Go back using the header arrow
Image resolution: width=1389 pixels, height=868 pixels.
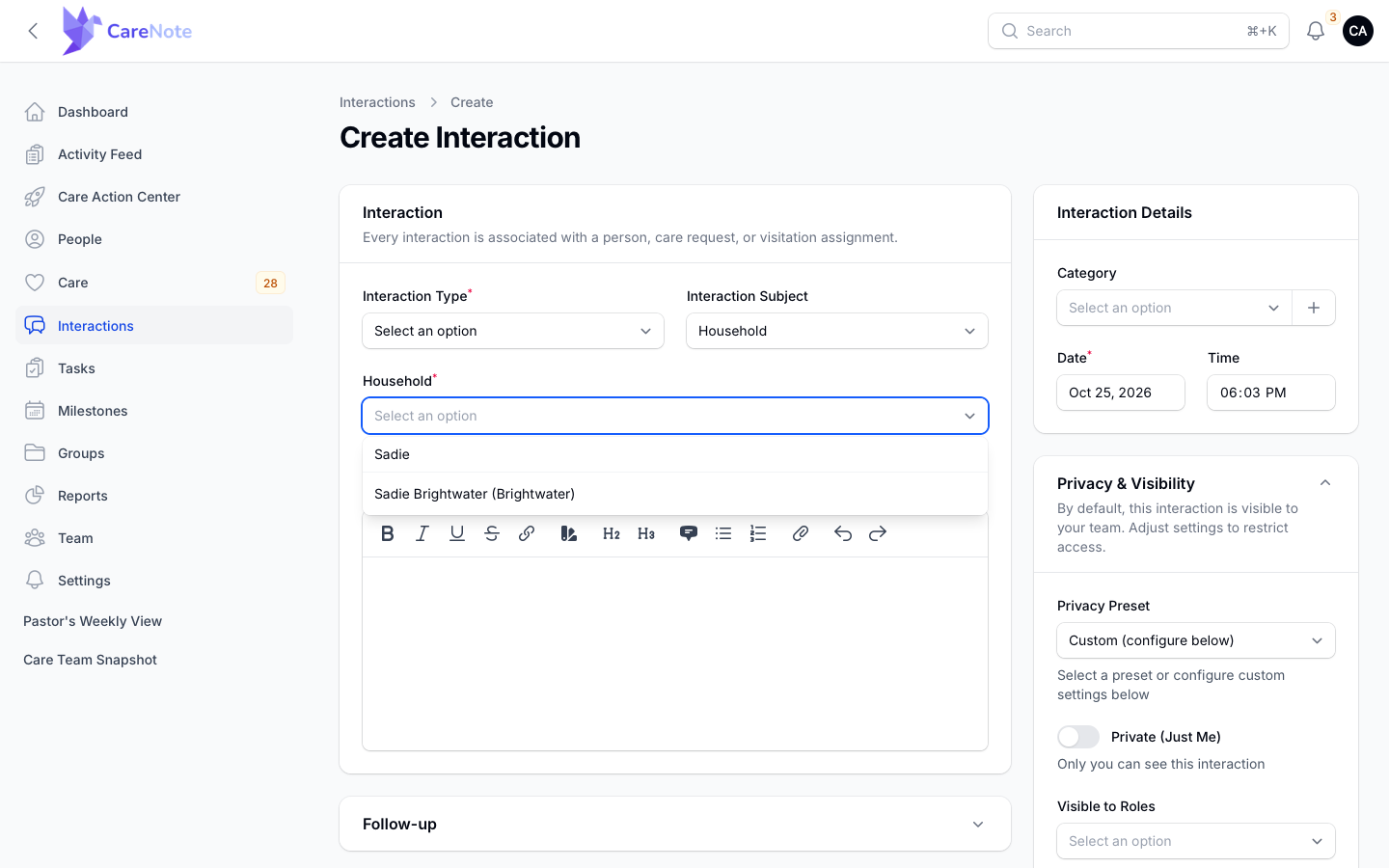[34, 31]
